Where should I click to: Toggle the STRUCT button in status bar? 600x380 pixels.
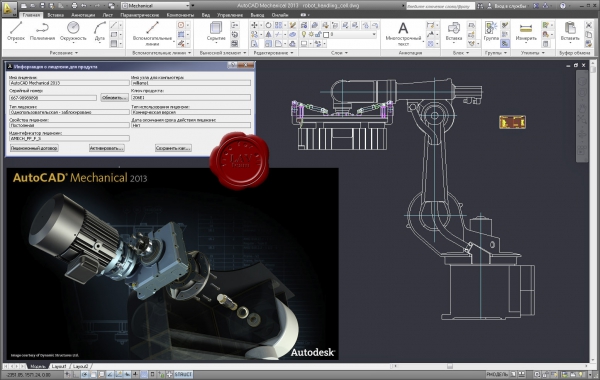(x=183, y=374)
